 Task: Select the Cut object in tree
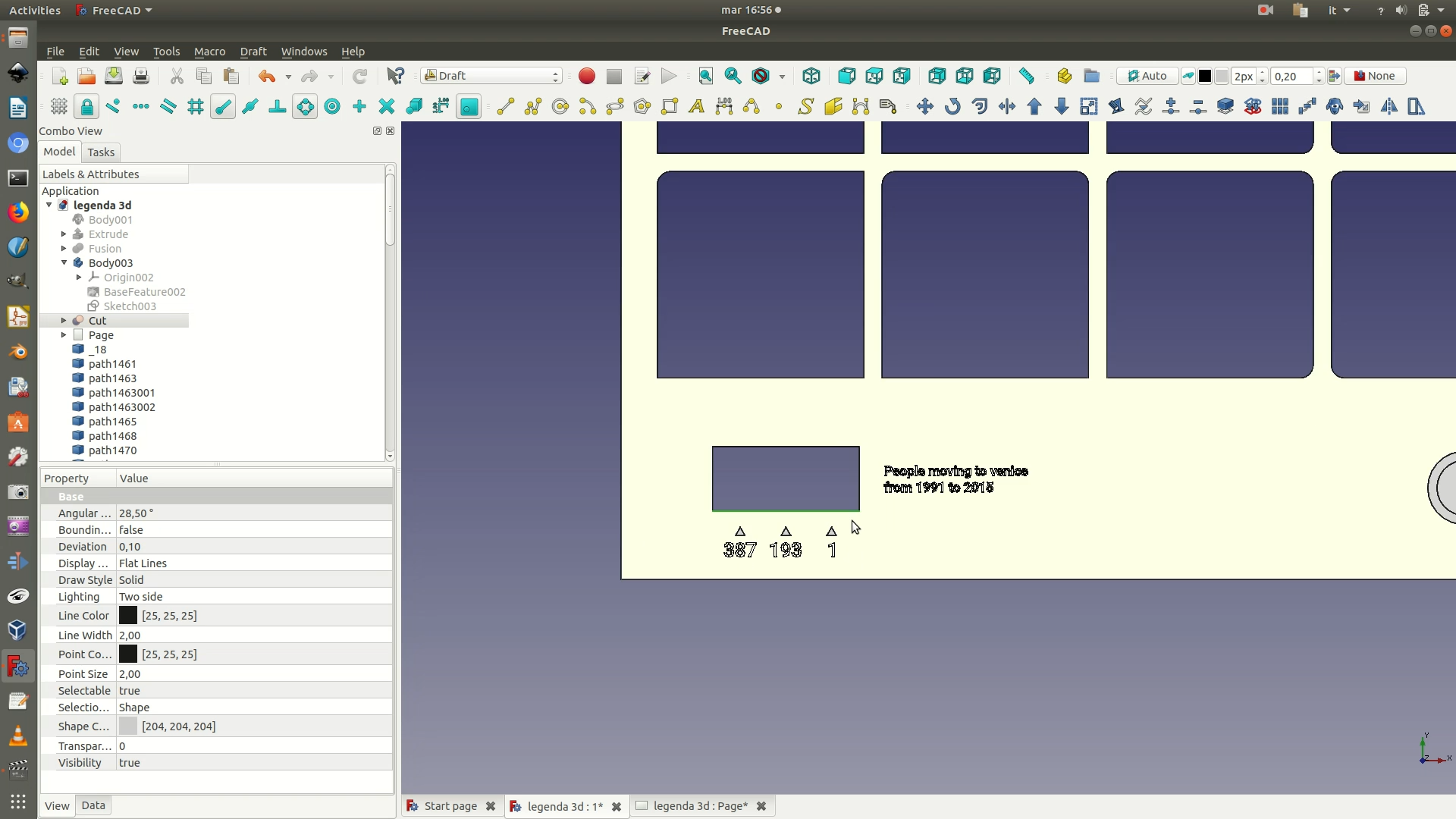pyautogui.click(x=97, y=321)
